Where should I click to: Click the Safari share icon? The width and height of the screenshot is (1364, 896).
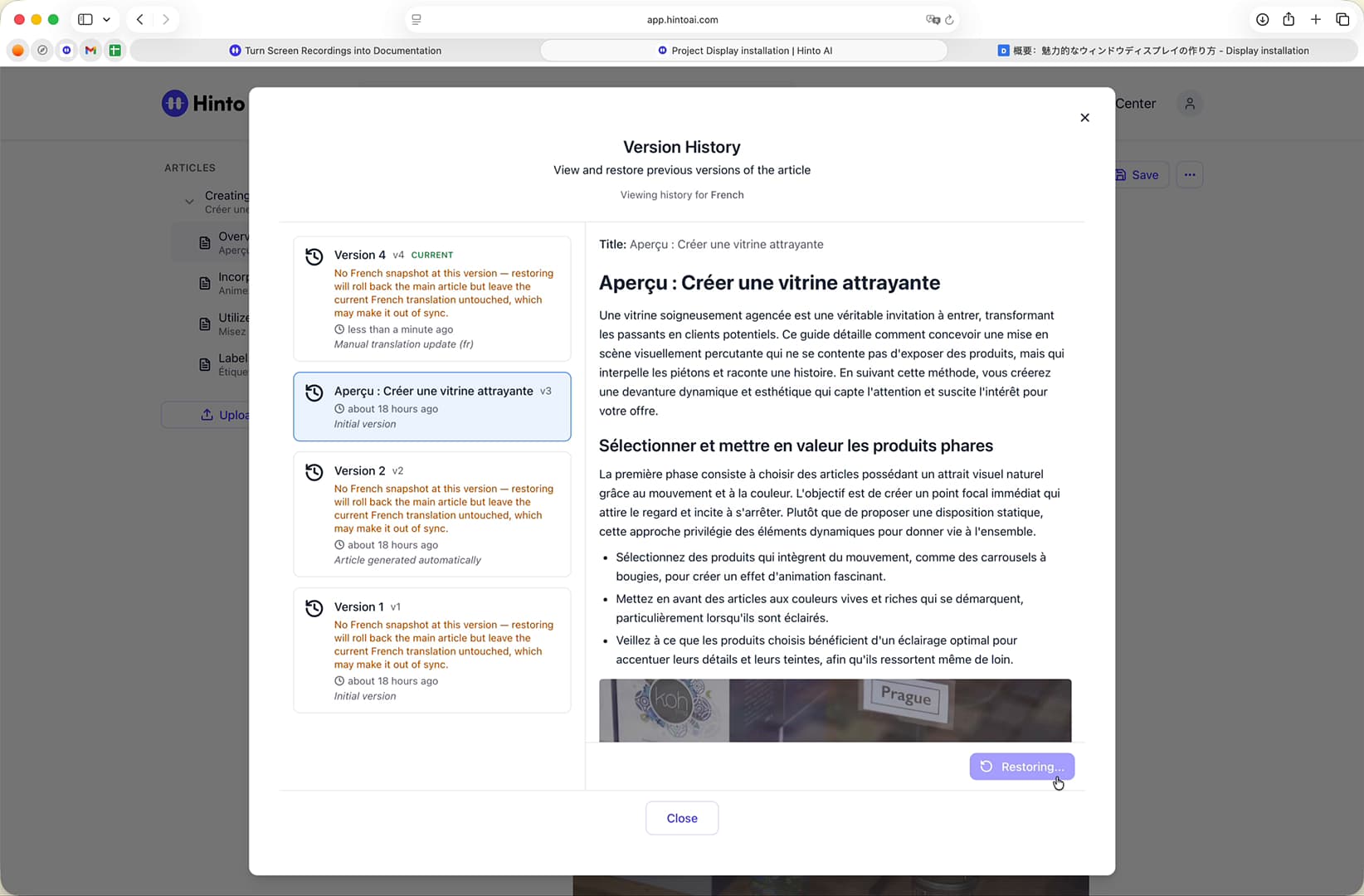pyautogui.click(x=1288, y=20)
